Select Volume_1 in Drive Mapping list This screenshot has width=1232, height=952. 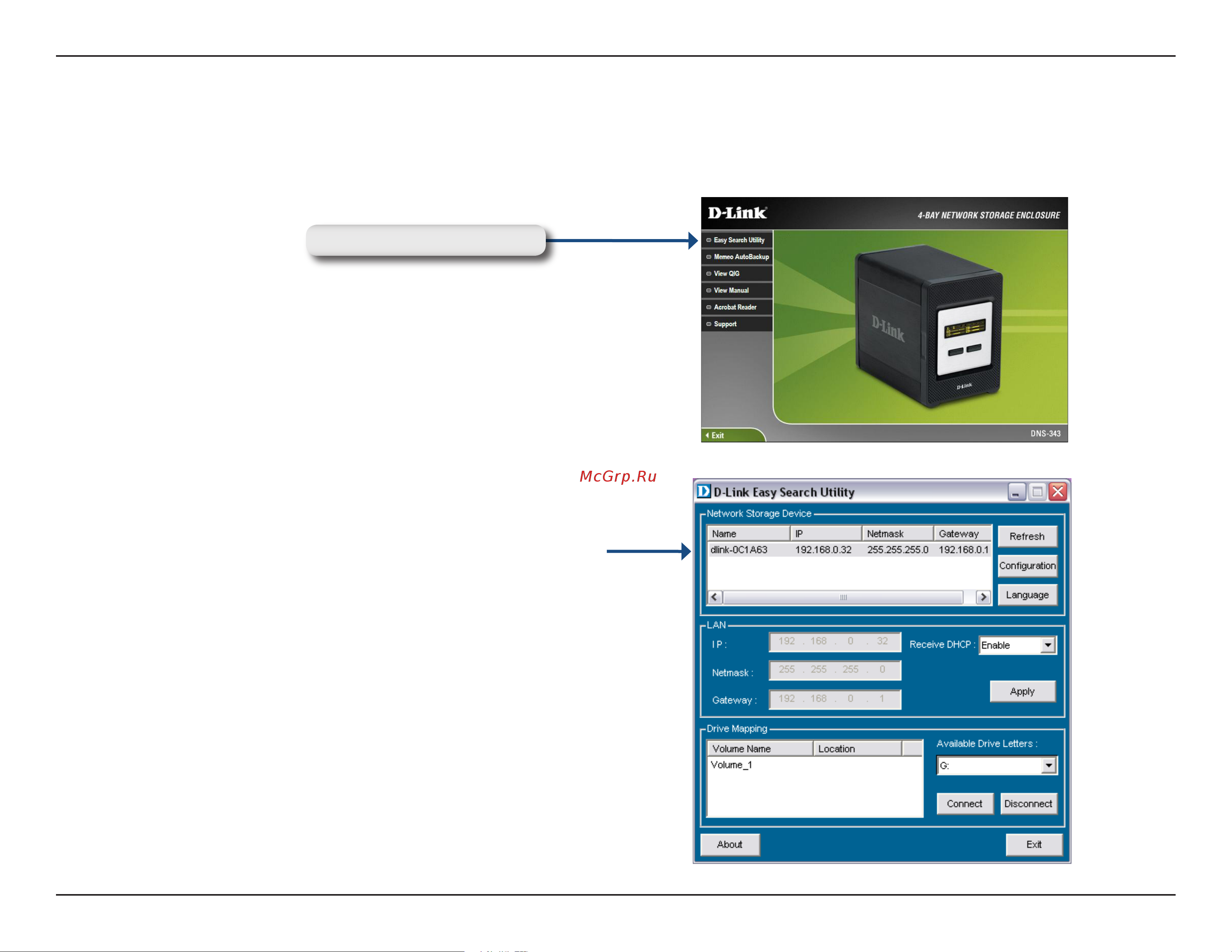tap(731, 765)
